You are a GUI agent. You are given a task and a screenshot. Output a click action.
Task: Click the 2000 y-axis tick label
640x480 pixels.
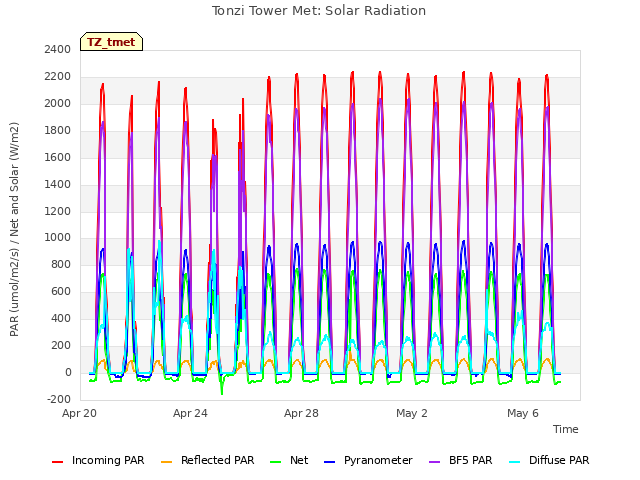click(58, 103)
